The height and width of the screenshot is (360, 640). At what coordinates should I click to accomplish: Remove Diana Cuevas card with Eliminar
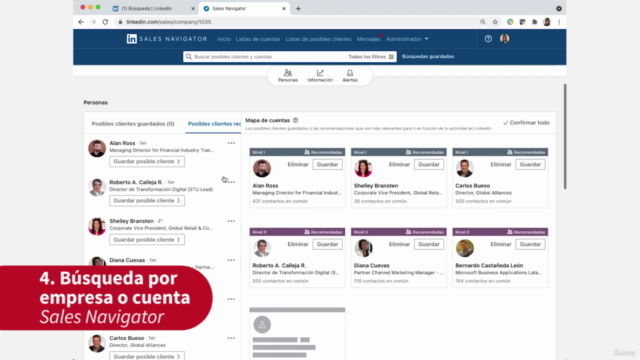[x=399, y=244]
